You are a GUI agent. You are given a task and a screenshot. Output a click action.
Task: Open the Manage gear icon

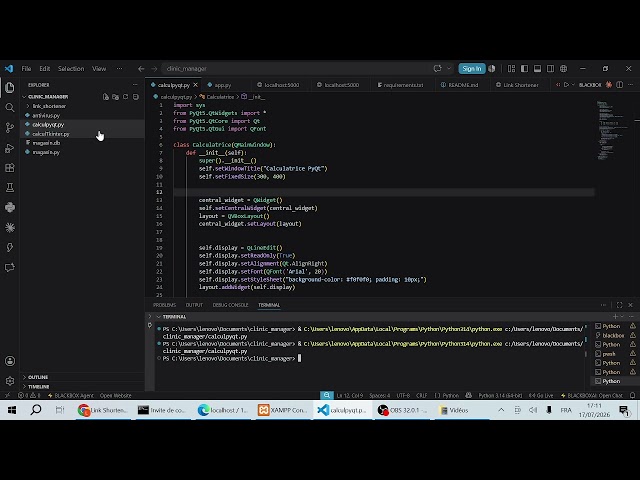click(x=10, y=381)
